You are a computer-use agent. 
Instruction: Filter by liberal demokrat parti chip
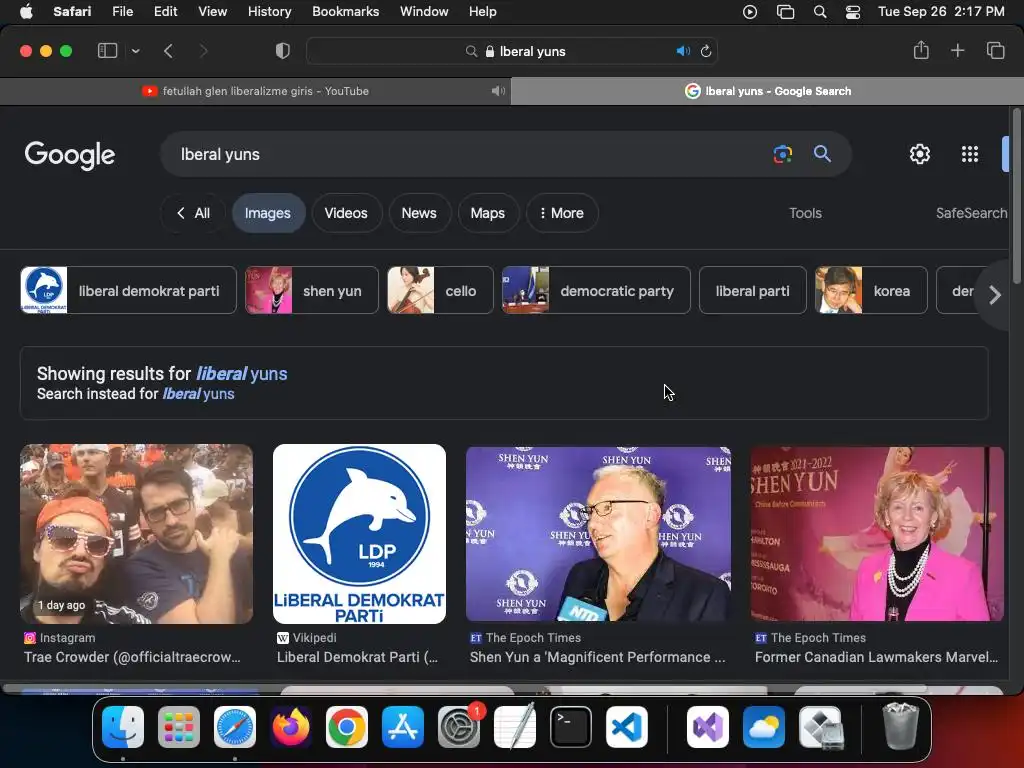(x=128, y=291)
